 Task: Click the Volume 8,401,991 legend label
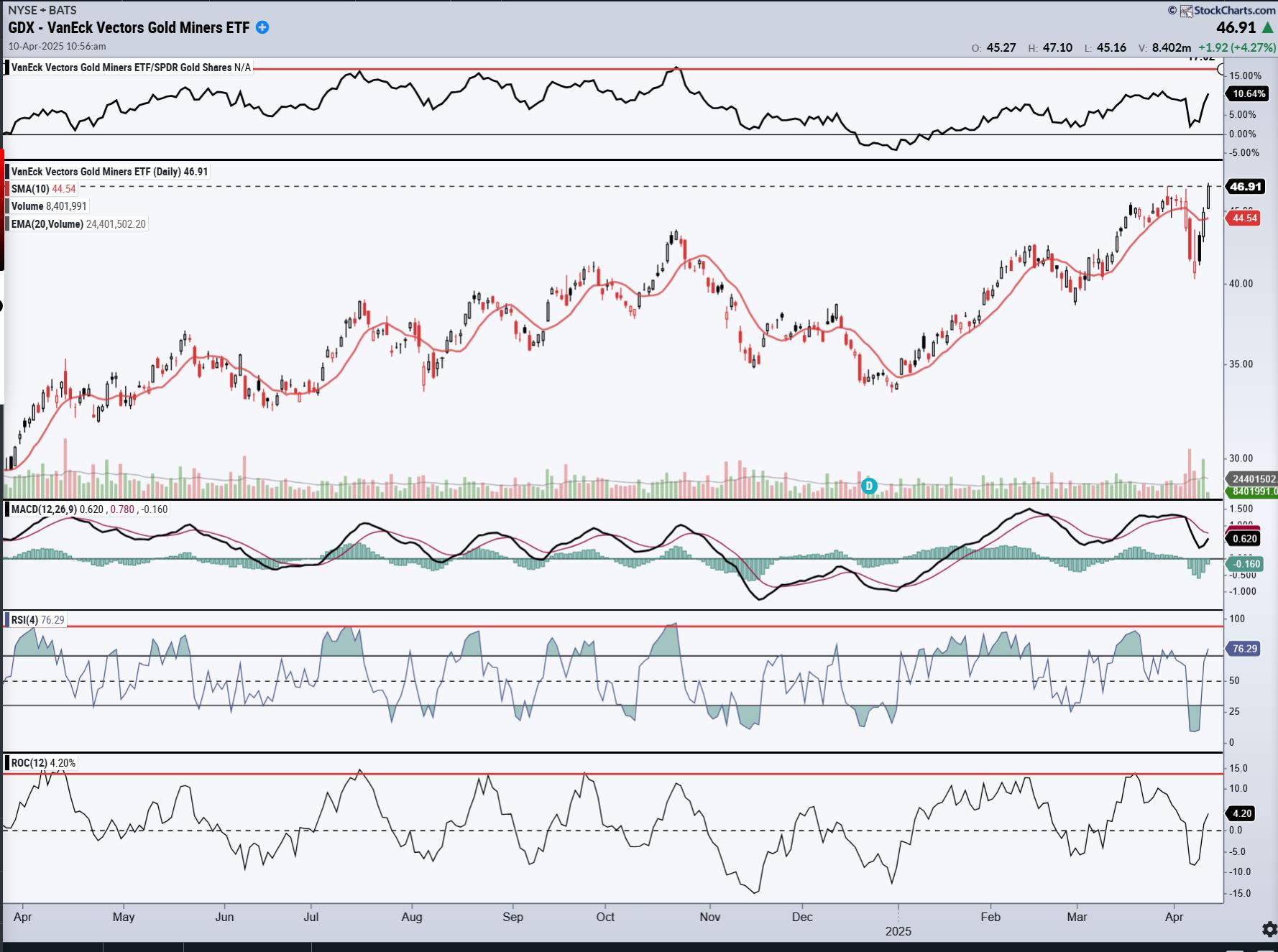(49, 206)
